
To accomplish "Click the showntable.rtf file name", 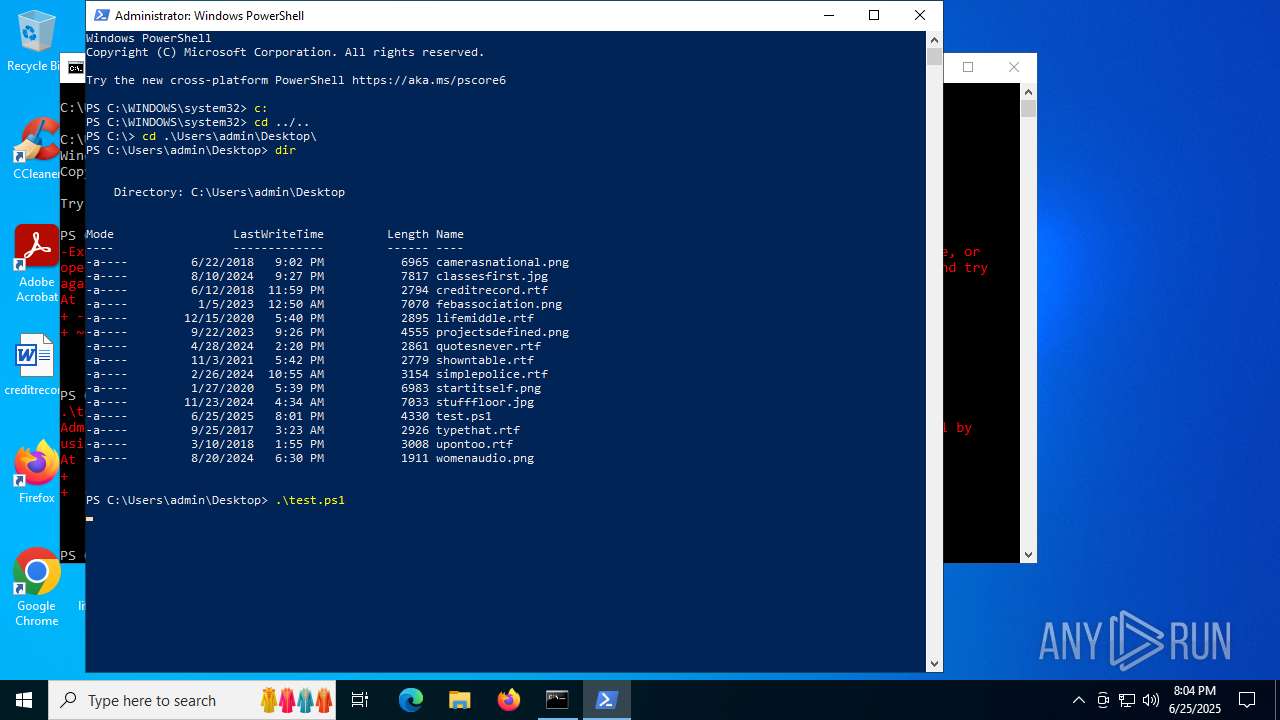I will point(485,360).
